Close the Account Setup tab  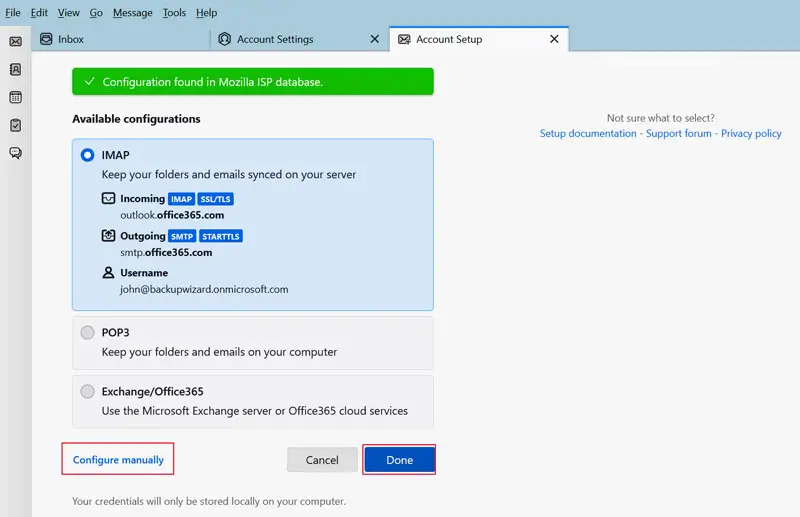tap(554, 39)
